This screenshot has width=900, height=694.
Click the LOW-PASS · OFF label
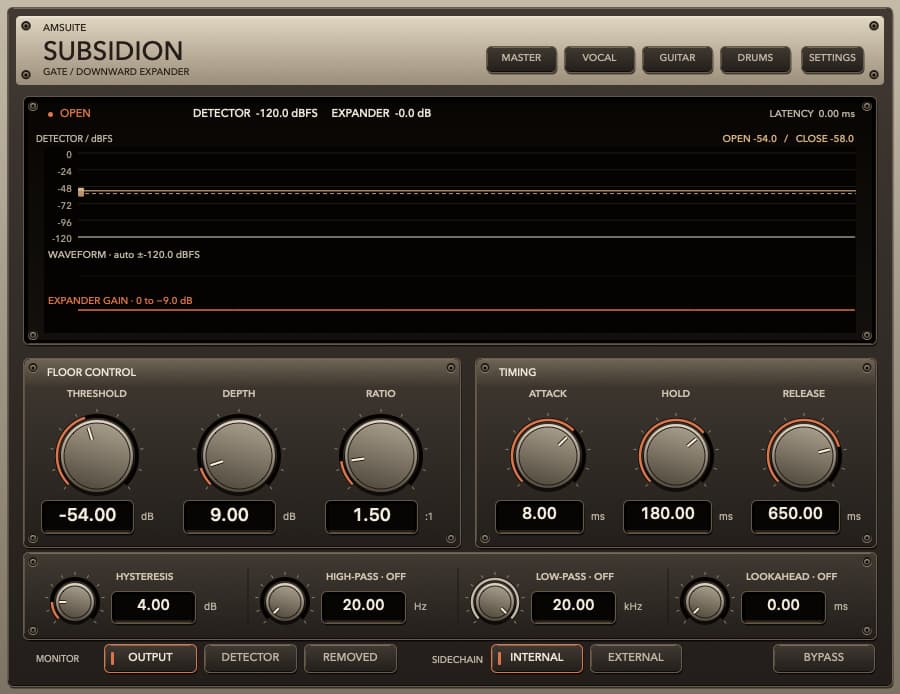[x=575, y=576]
